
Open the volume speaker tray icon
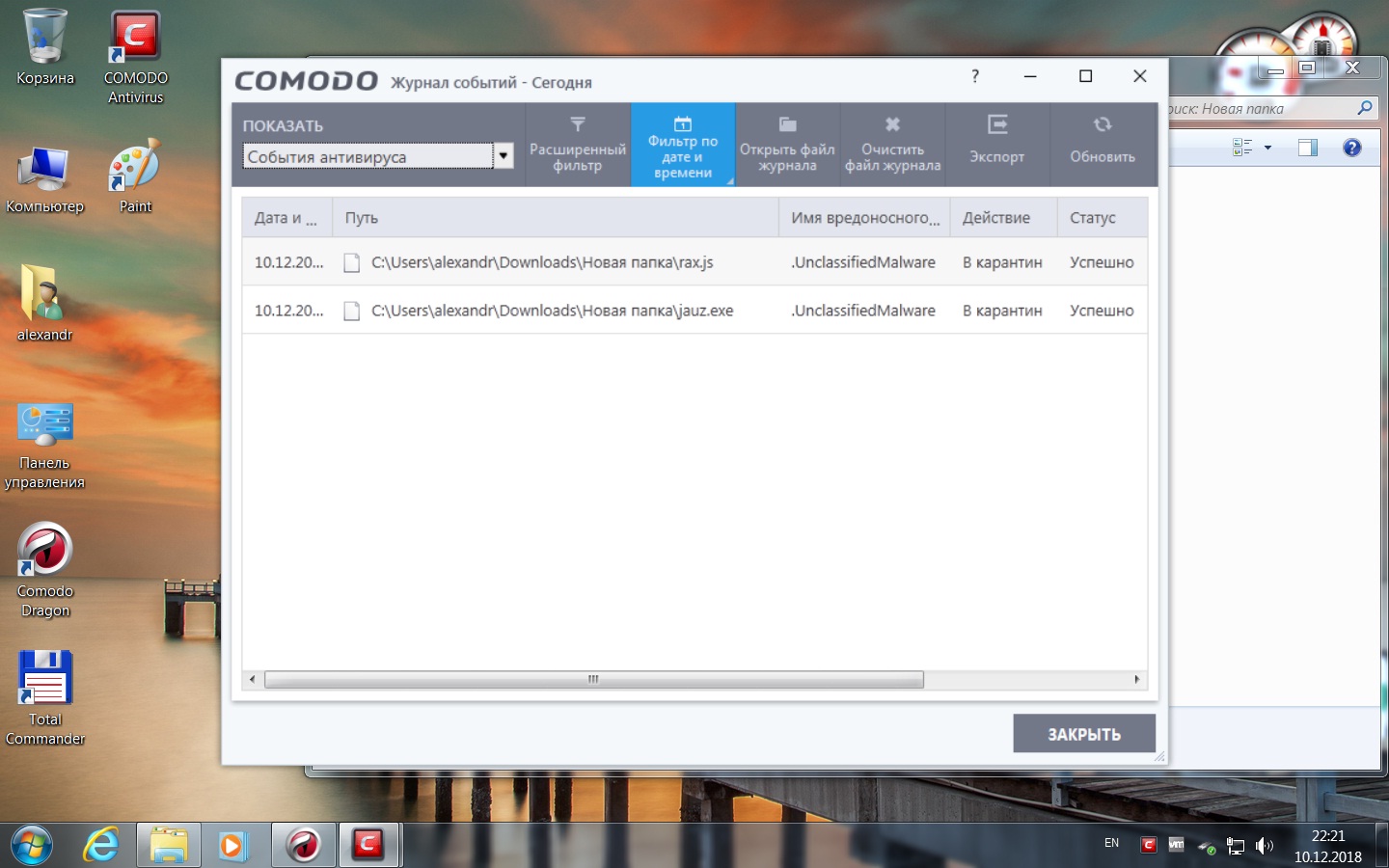(1265, 847)
